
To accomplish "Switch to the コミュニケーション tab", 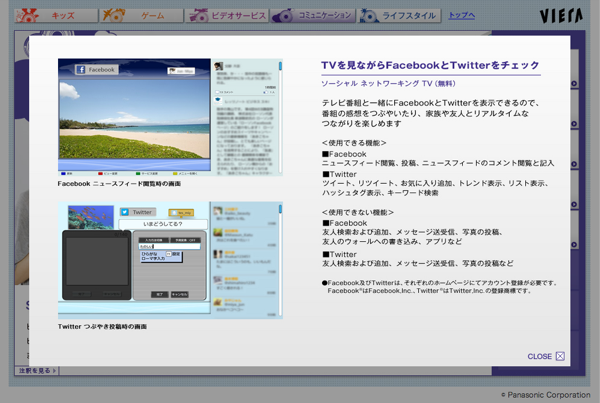I will pyautogui.click(x=313, y=16).
